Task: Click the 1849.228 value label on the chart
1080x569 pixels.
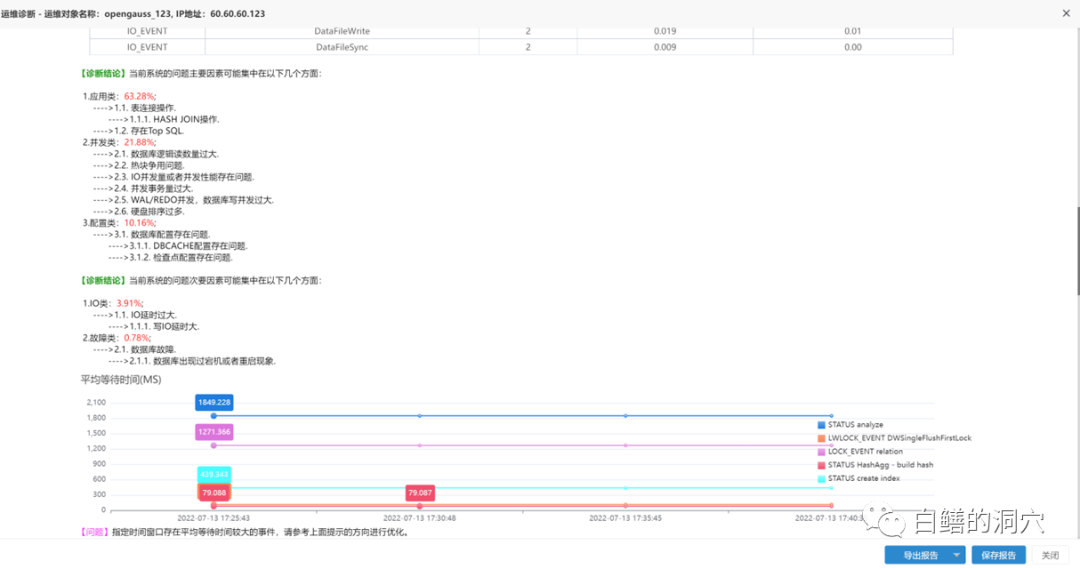Action: 214,402
